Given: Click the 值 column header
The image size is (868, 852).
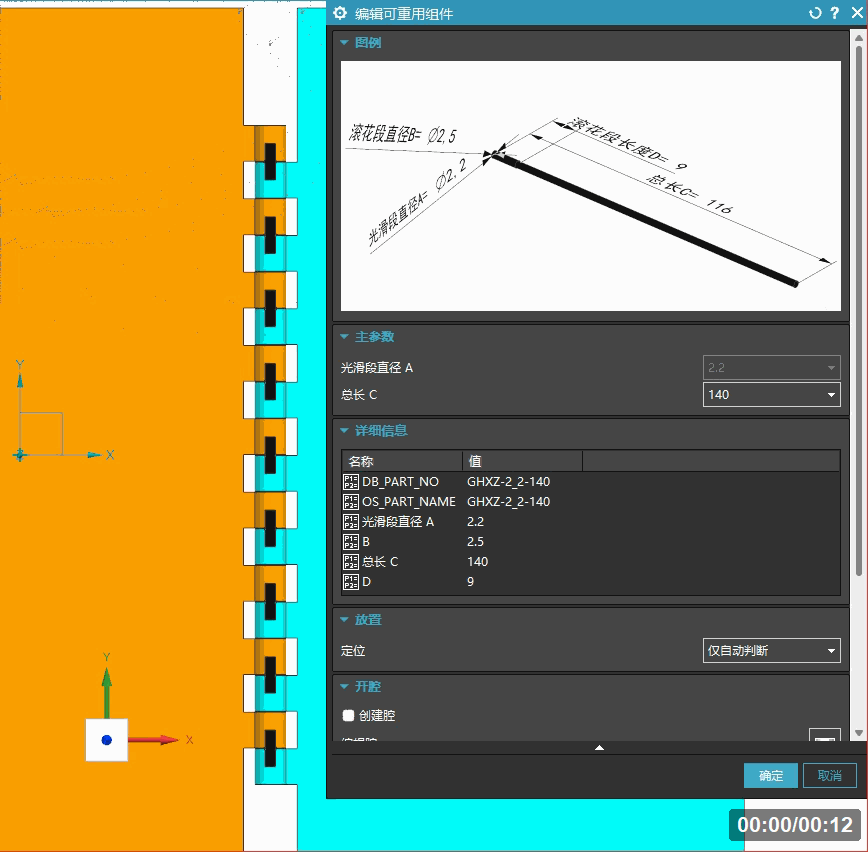Looking at the screenshot, I should pyautogui.click(x=523, y=461).
